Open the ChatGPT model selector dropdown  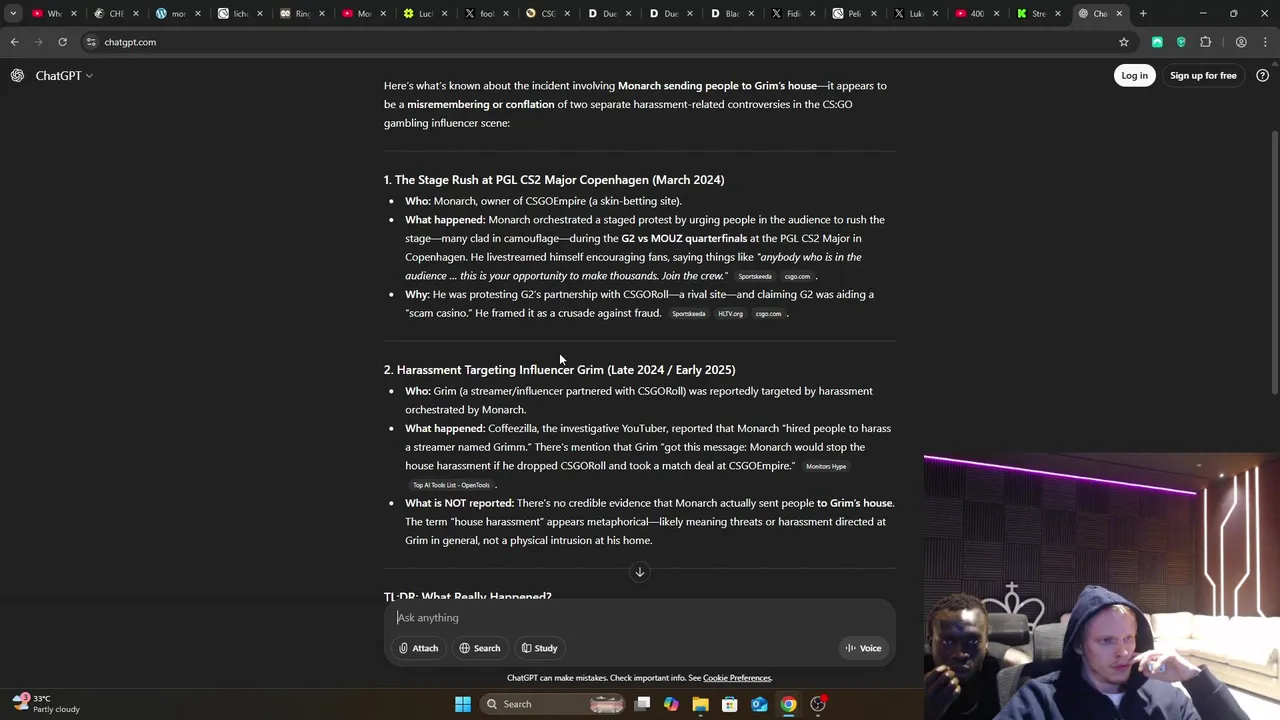(64, 76)
